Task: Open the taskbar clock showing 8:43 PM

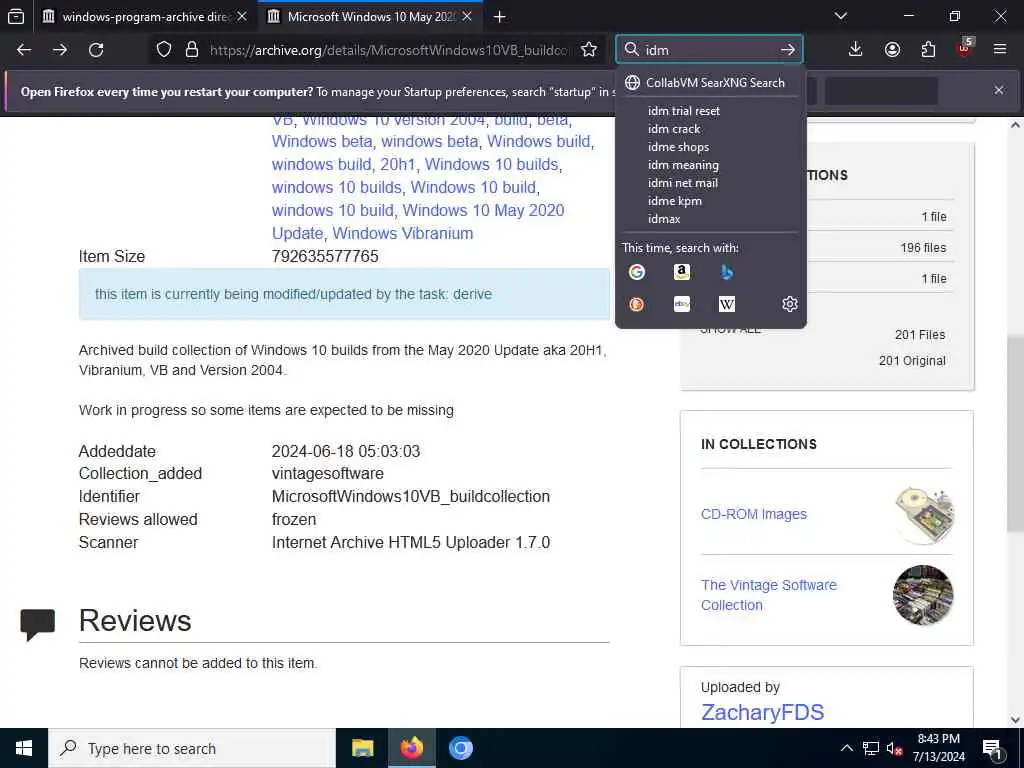Action: point(938,748)
